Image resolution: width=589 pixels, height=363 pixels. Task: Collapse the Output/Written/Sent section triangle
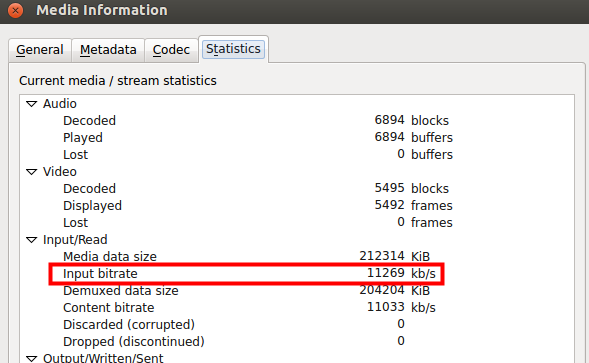[x=32, y=358]
